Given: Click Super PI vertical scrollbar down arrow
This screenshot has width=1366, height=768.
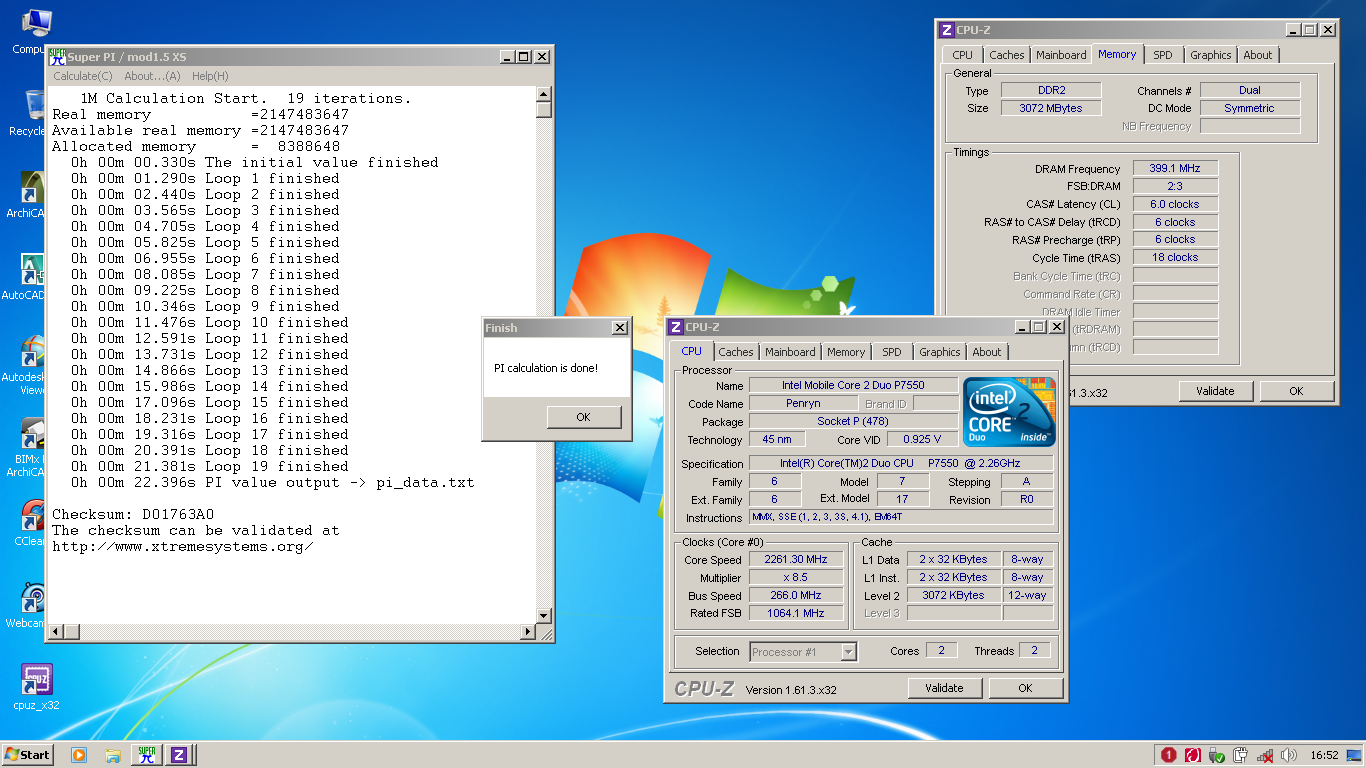Looking at the screenshot, I should coord(544,616).
